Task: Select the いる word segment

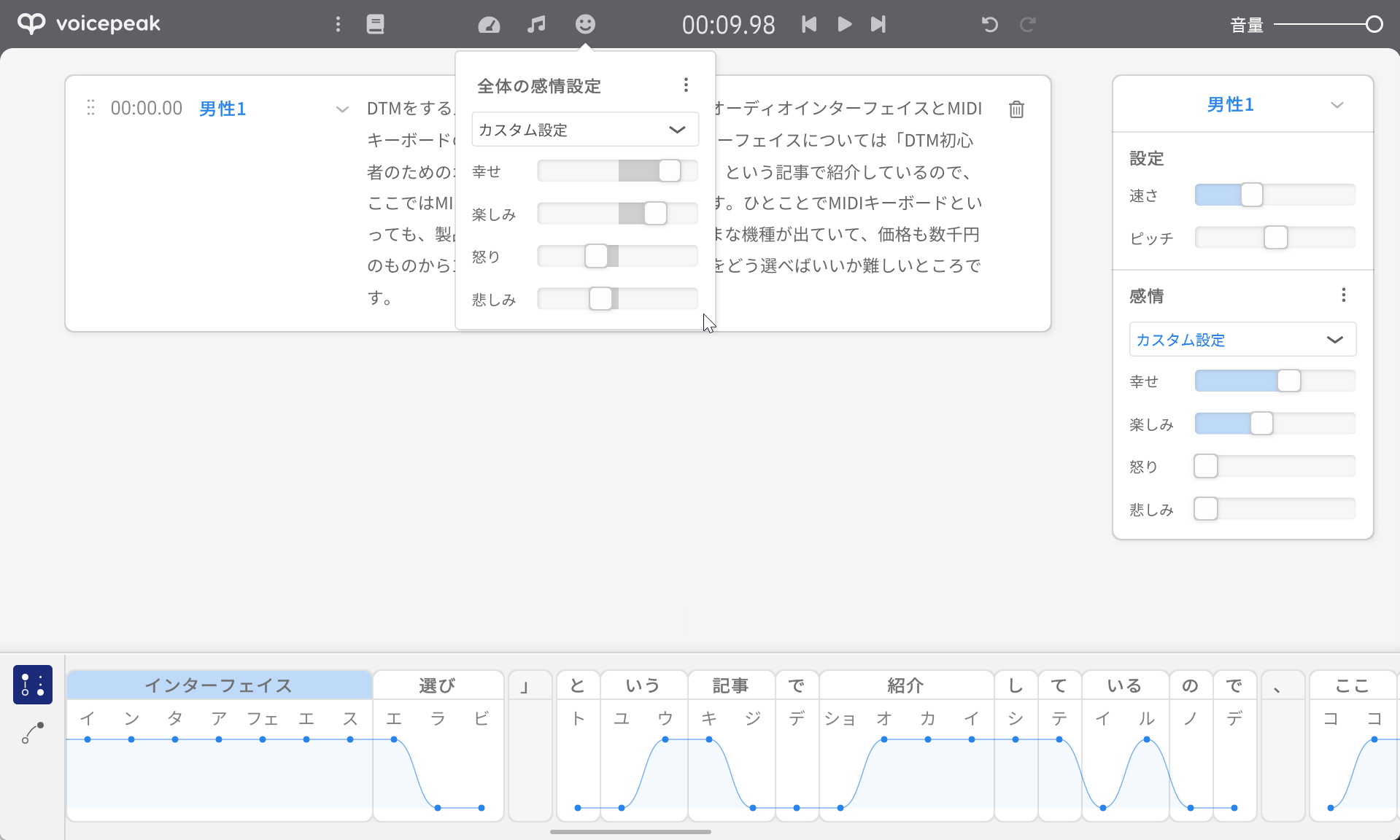Action: click(x=1125, y=685)
